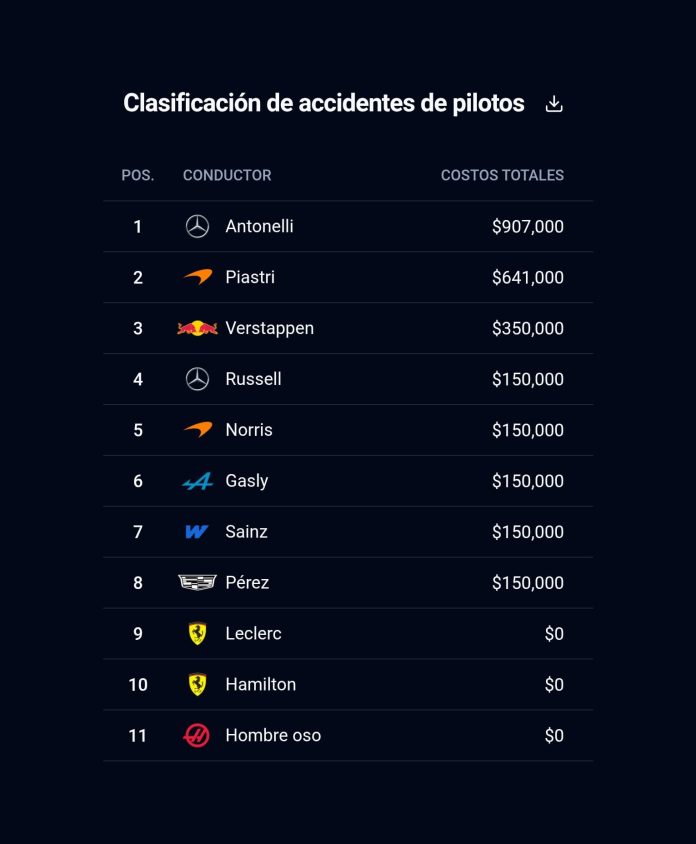696x844 pixels.
Task: Open driver name Verstappen
Action: click(270, 328)
